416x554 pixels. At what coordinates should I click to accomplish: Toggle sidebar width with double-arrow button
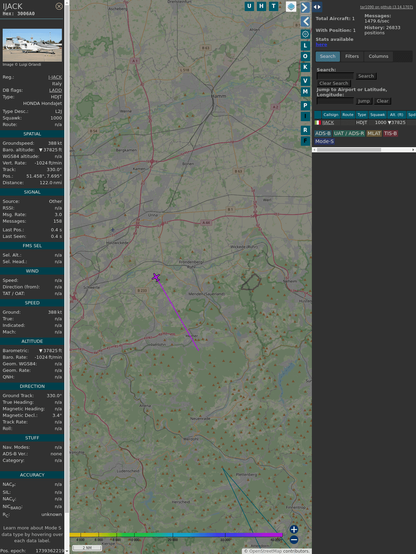point(317,7)
